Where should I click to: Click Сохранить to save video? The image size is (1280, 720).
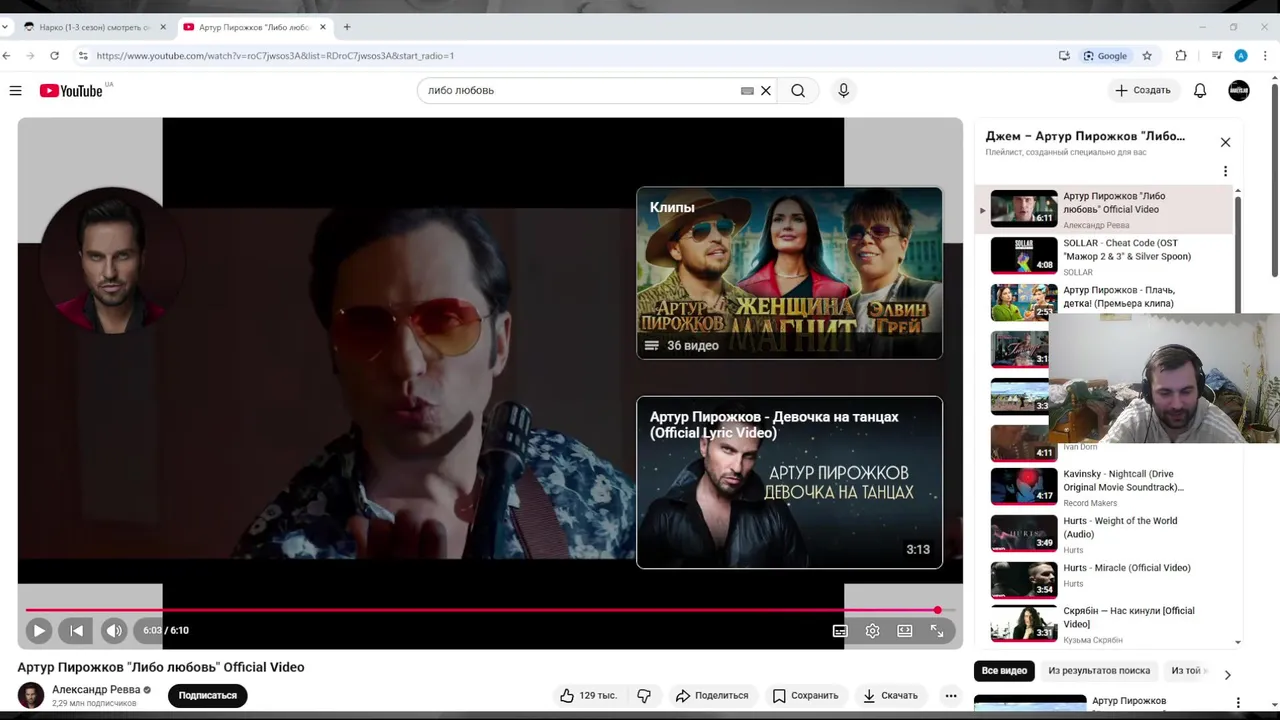click(806, 696)
